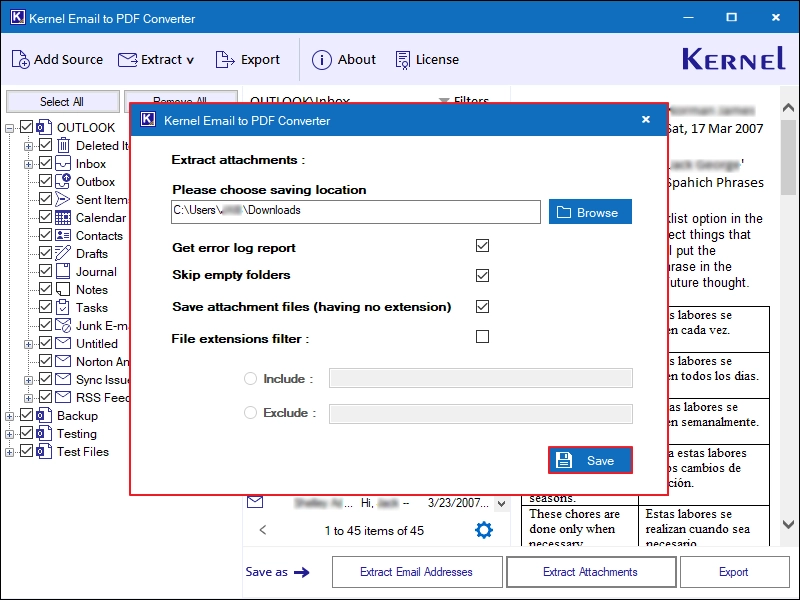The width and height of the screenshot is (800, 600).
Task: Click preview pane scroll up arrow
Action: (788, 107)
